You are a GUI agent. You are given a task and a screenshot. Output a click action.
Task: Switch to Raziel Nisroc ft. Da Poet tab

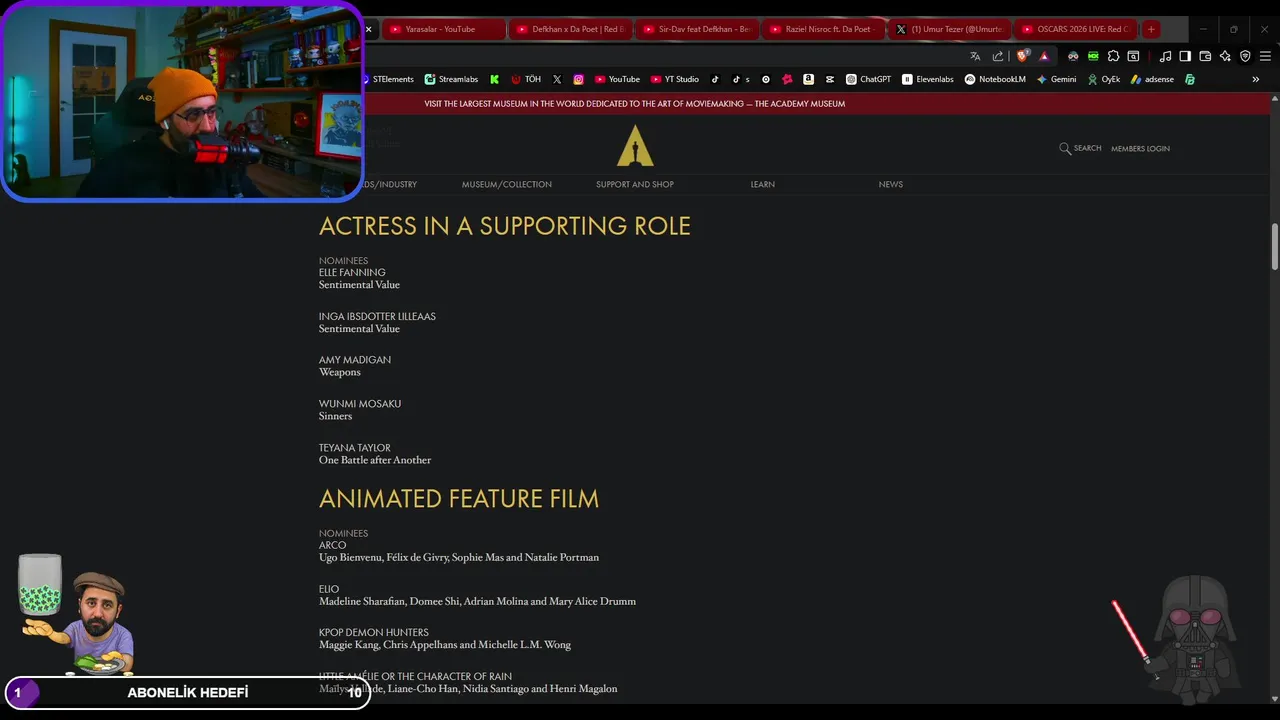pyautogui.click(x=823, y=29)
